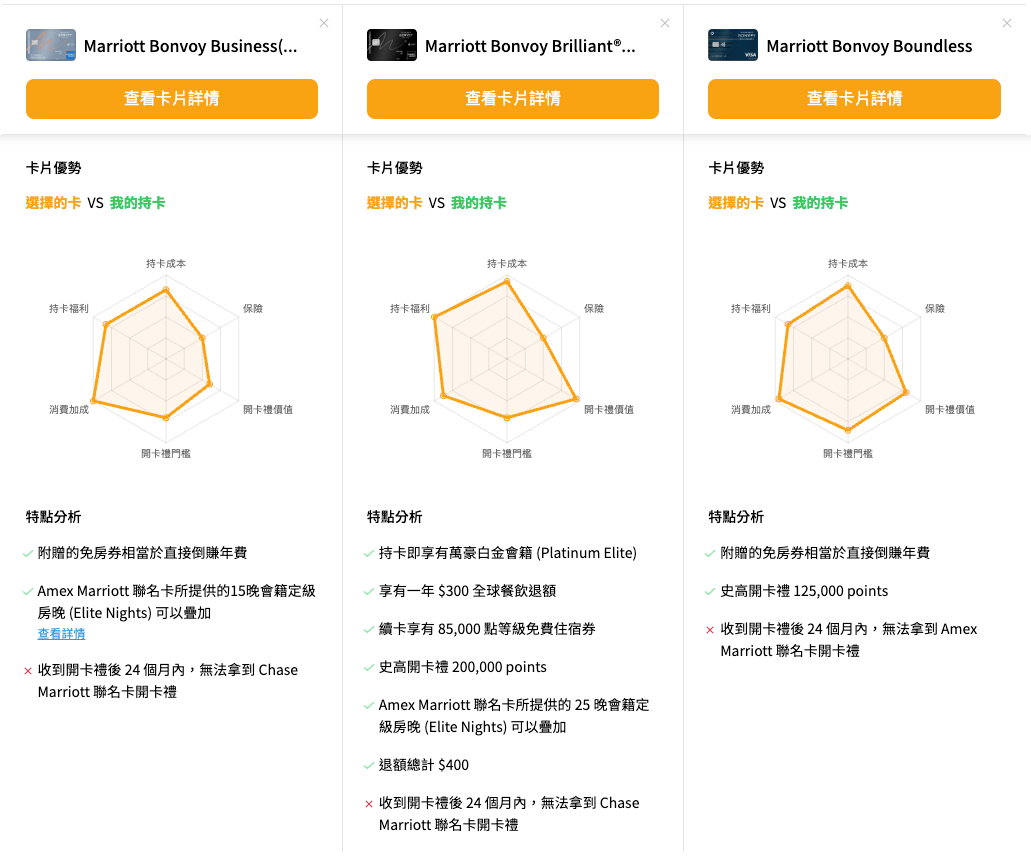Click the Marriott Bonvoy Business card thumbnail
This screenshot has height=856, width=1031.
point(51,45)
